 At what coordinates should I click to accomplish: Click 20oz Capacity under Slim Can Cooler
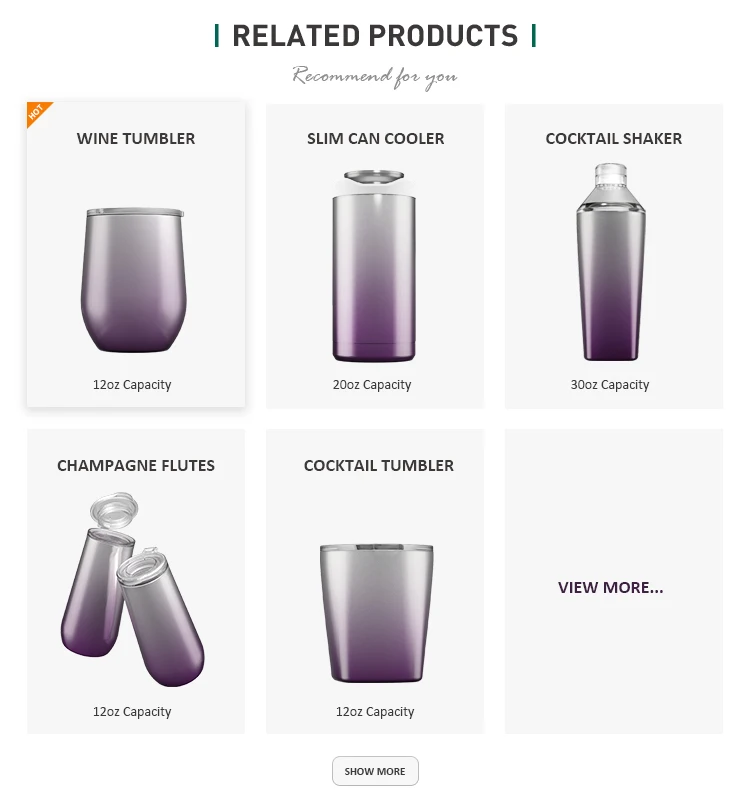click(372, 385)
